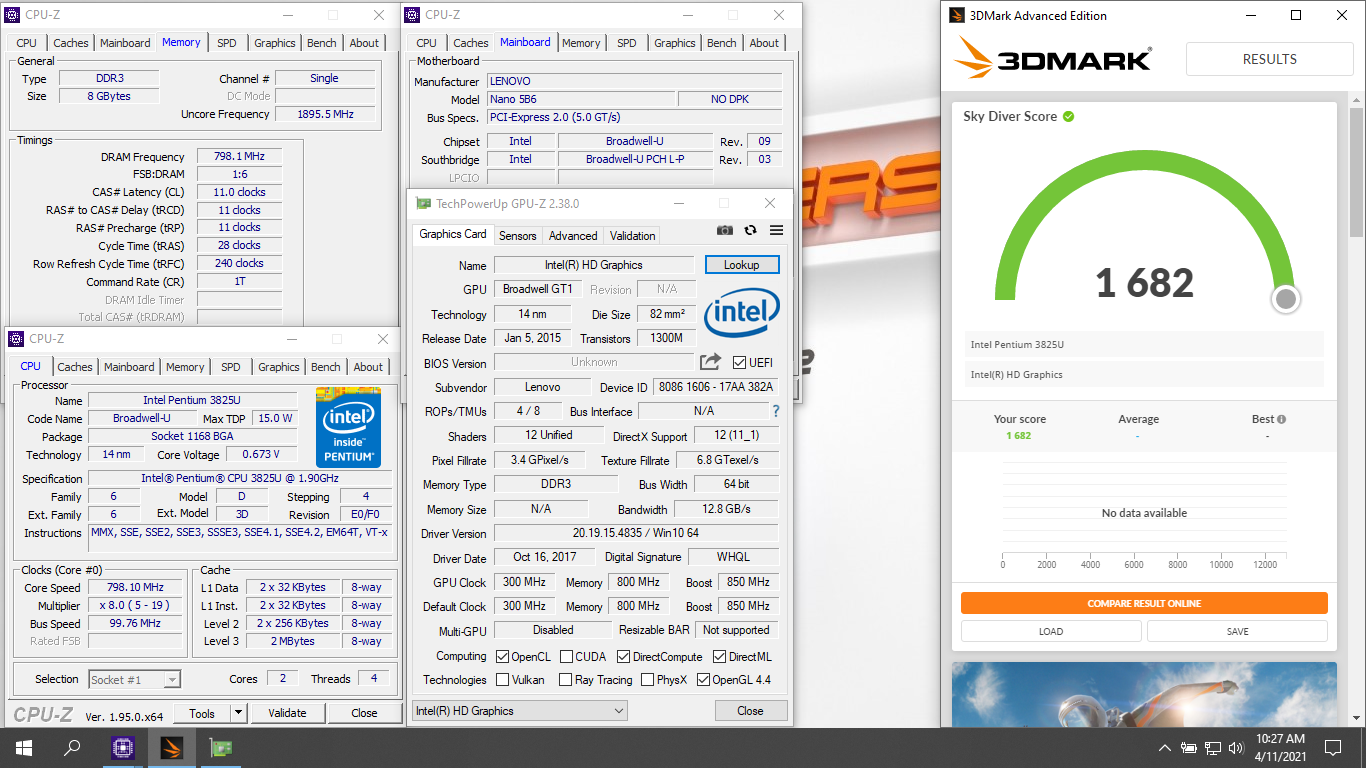
Task: Click Compare Result Online button
Action: pos(1144,603)
